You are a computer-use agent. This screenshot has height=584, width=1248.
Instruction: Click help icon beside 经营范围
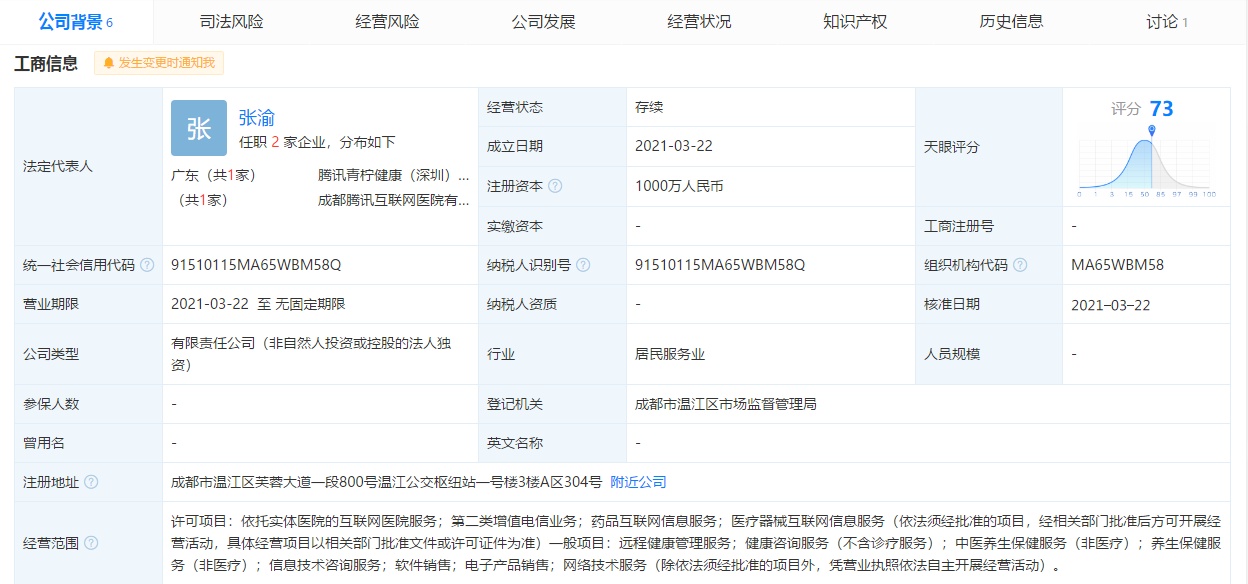[x=91, y=543]
